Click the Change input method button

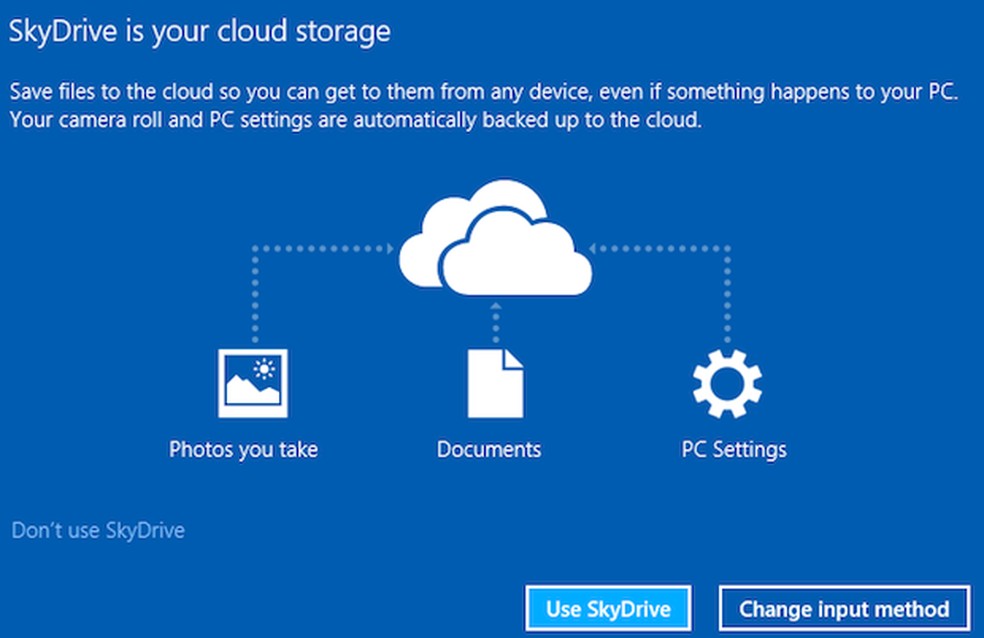(844, 608)
